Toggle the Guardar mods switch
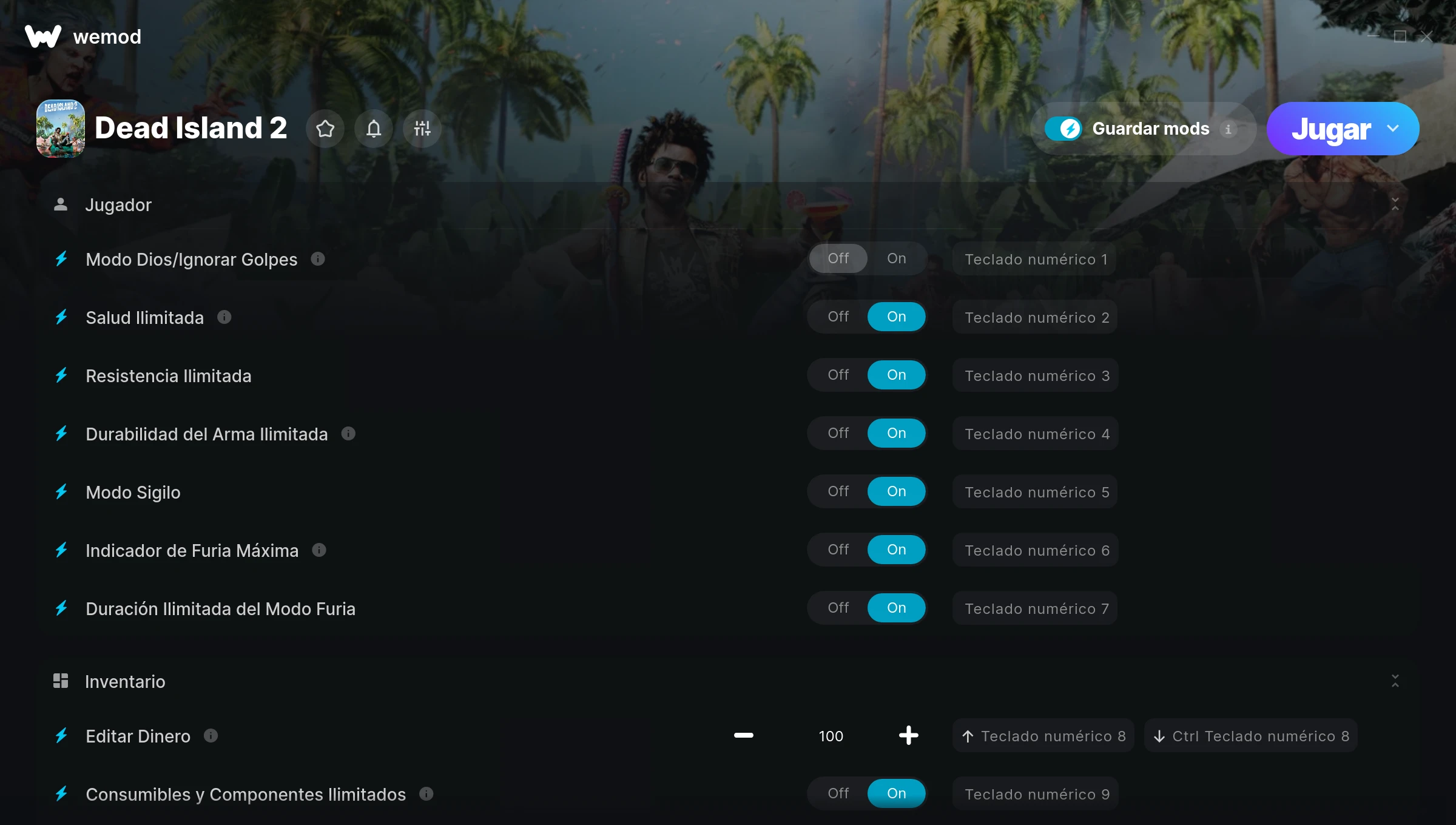 pos(1063,129)
